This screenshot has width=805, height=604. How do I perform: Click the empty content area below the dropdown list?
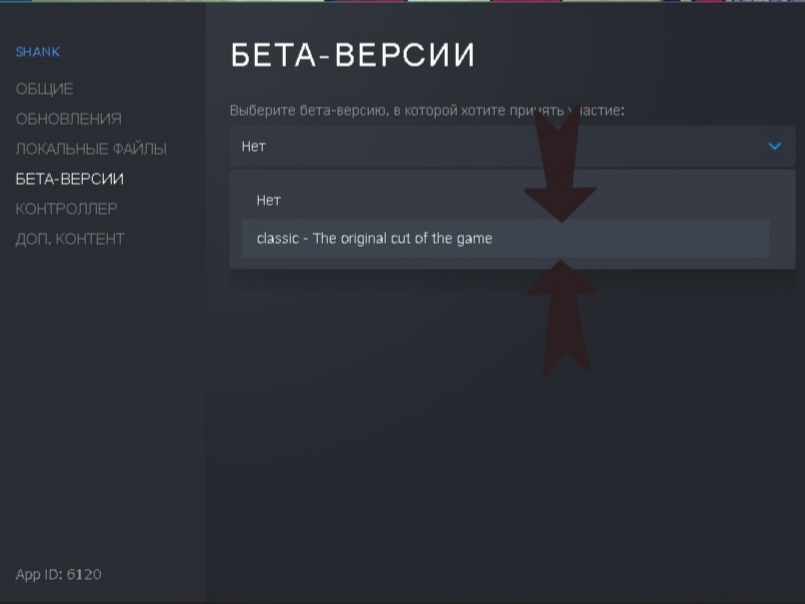500,430
